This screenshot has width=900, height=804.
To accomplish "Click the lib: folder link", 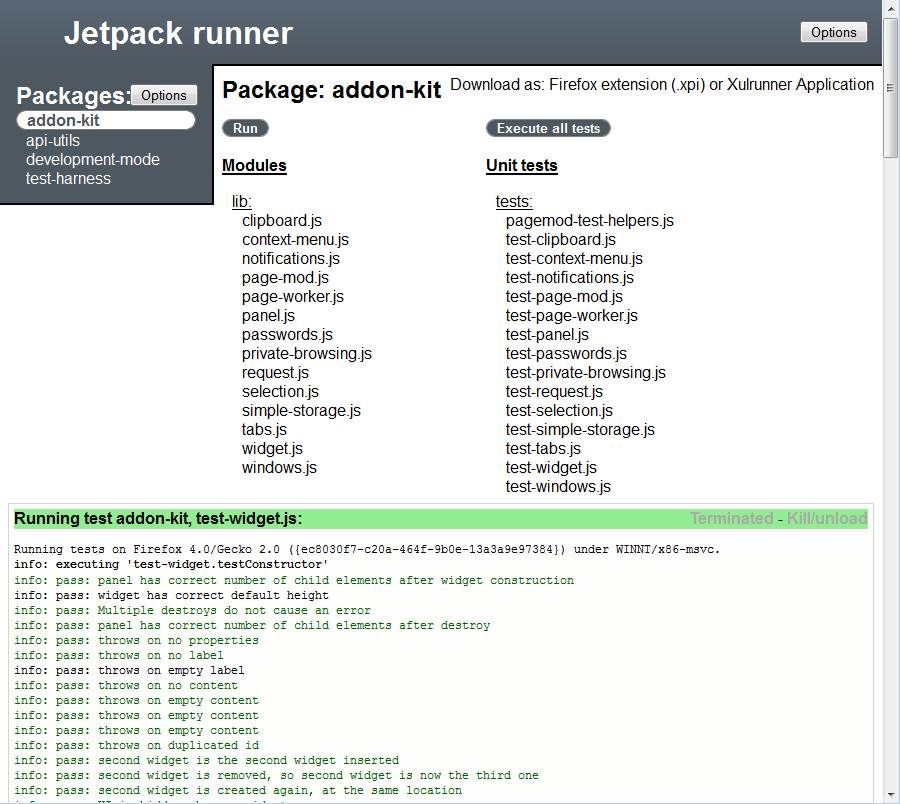I will click(x=242, y=201).
